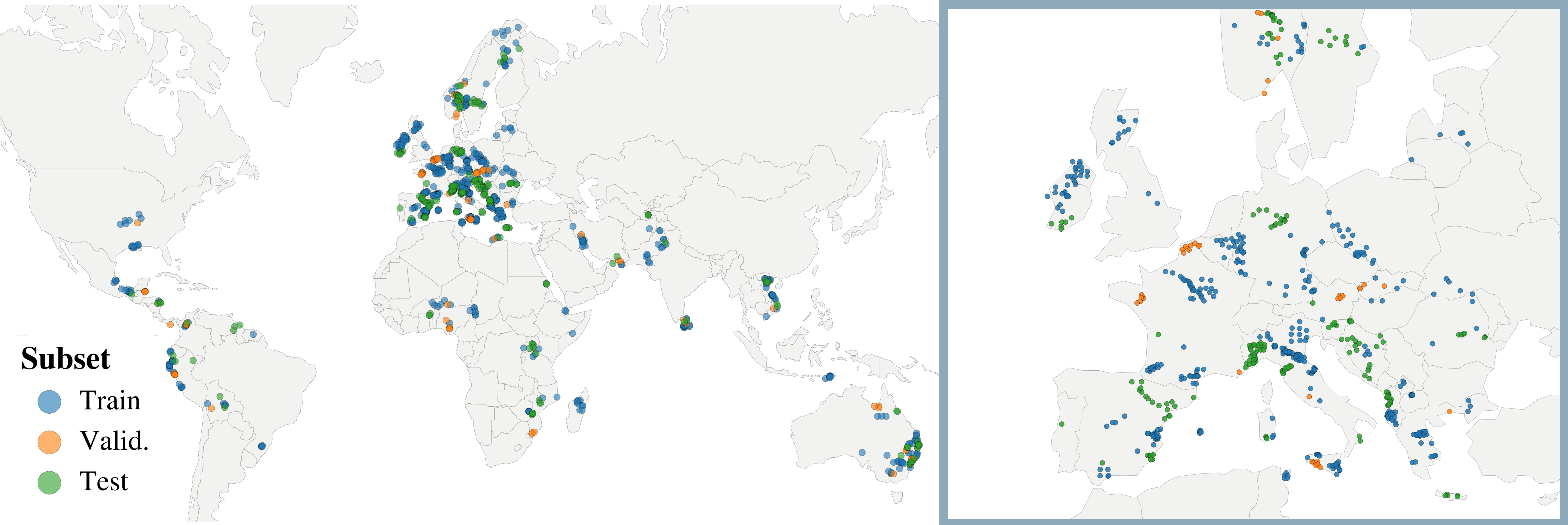Click the 'Train' legend label

[110, 401]
